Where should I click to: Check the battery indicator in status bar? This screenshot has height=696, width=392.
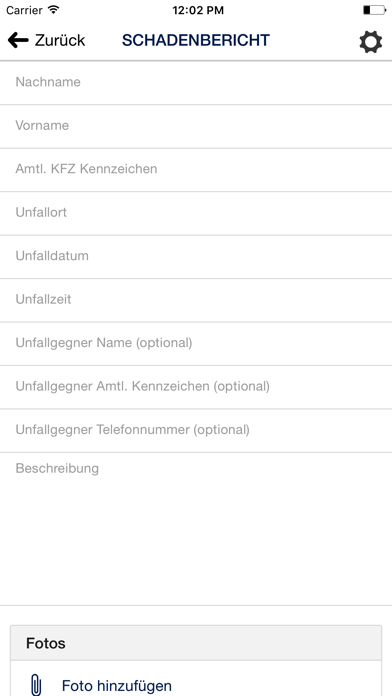pos(374,10)
